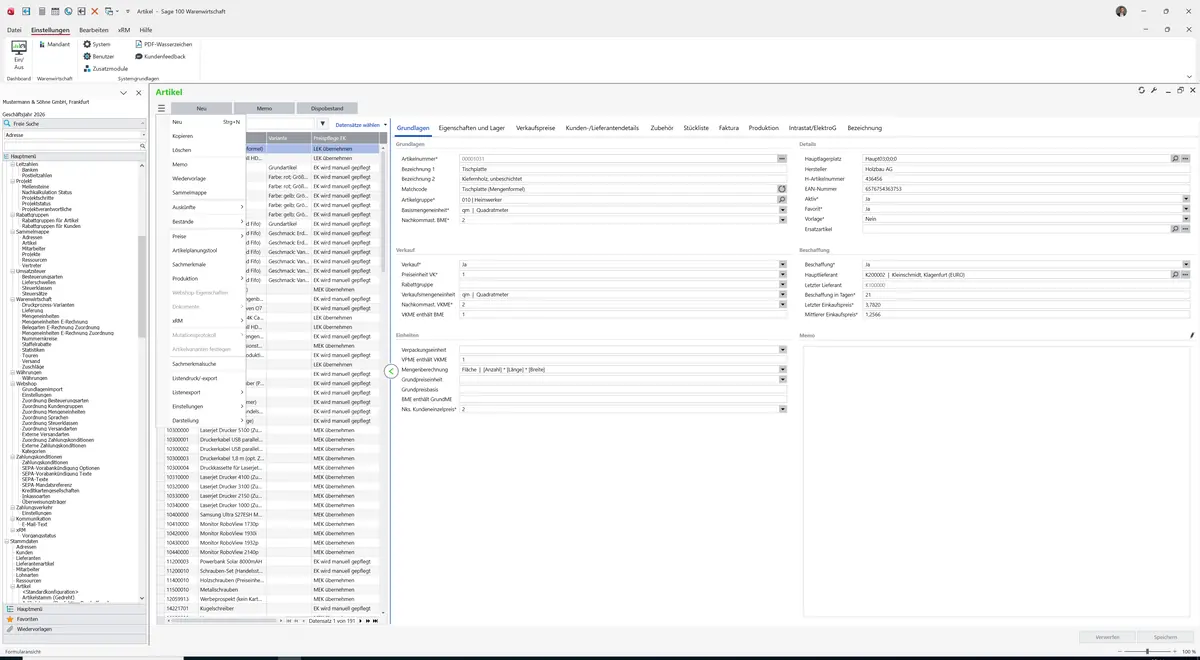1200x660 pixels.
Task: Open Benutzer settings in the ribbon
Action: coord(99,56)
